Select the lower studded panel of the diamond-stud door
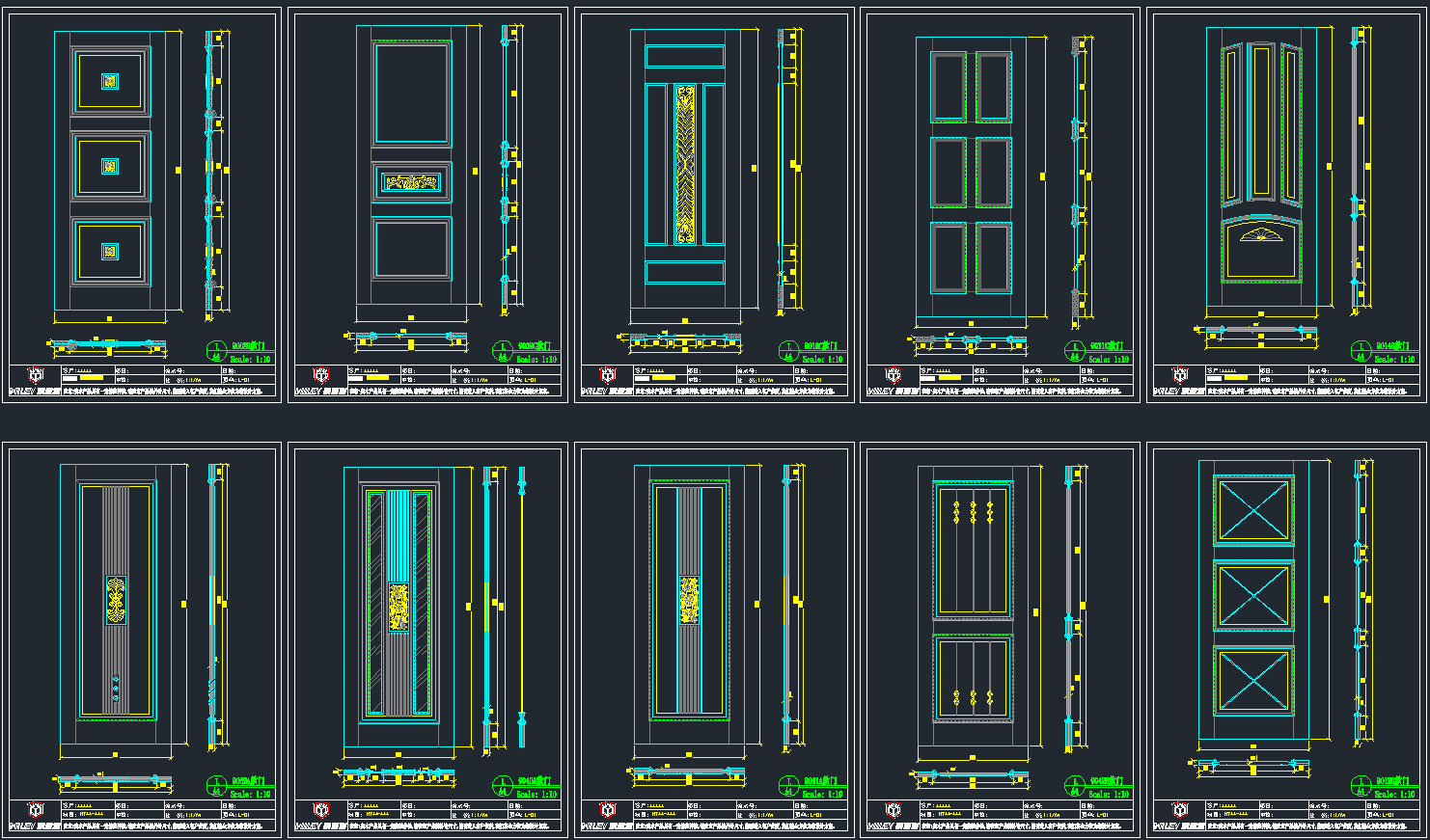The height and width of the screenshot is (840, 1430). [x=973, y=678]
